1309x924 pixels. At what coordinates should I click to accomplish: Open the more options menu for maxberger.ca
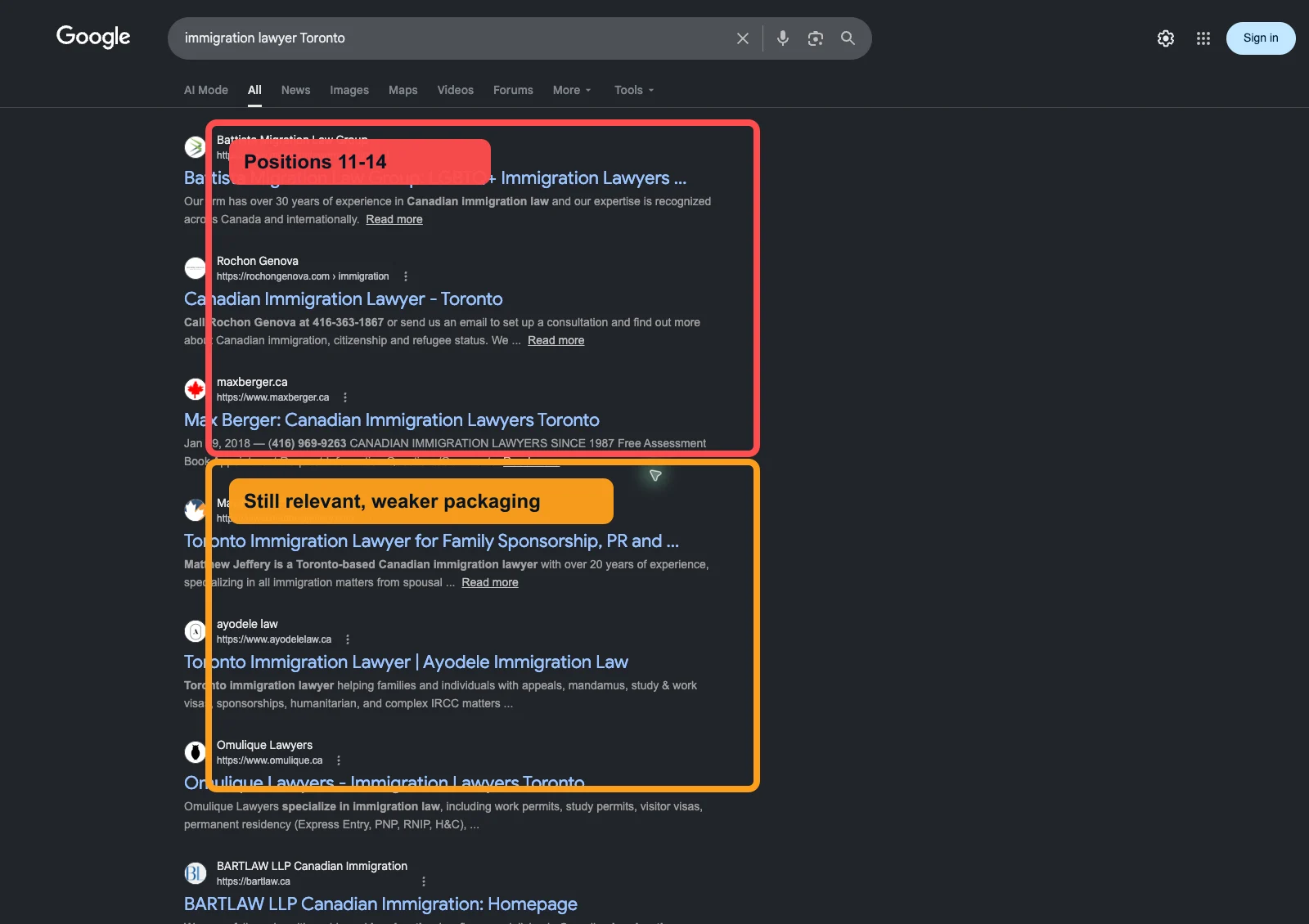tap(345, 397)
